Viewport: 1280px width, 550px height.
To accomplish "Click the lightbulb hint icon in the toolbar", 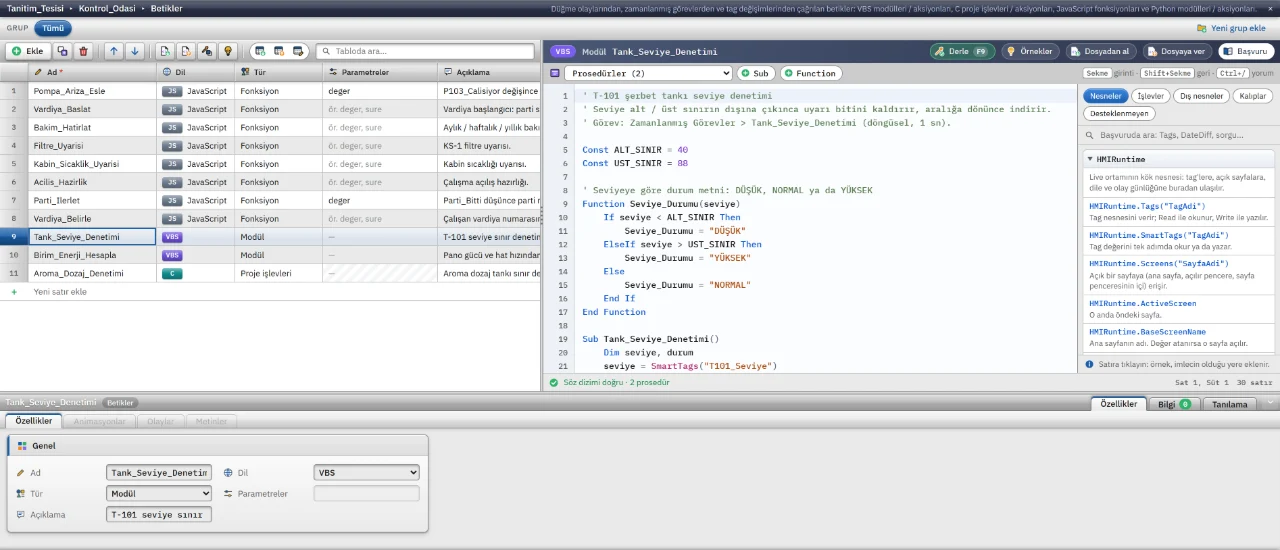I will (227, 51).
